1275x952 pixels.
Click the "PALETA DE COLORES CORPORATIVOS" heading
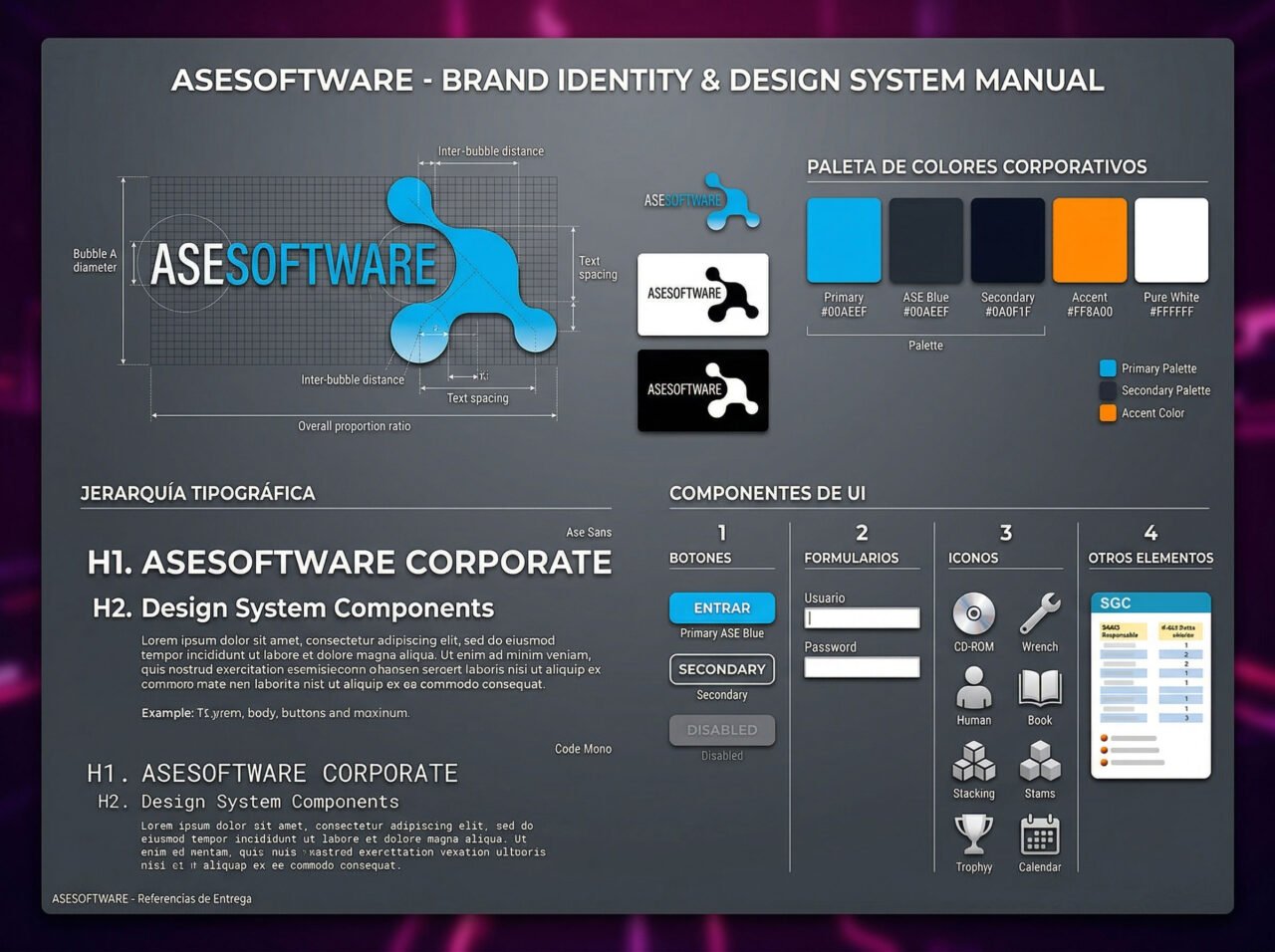(x=977, y=167)
